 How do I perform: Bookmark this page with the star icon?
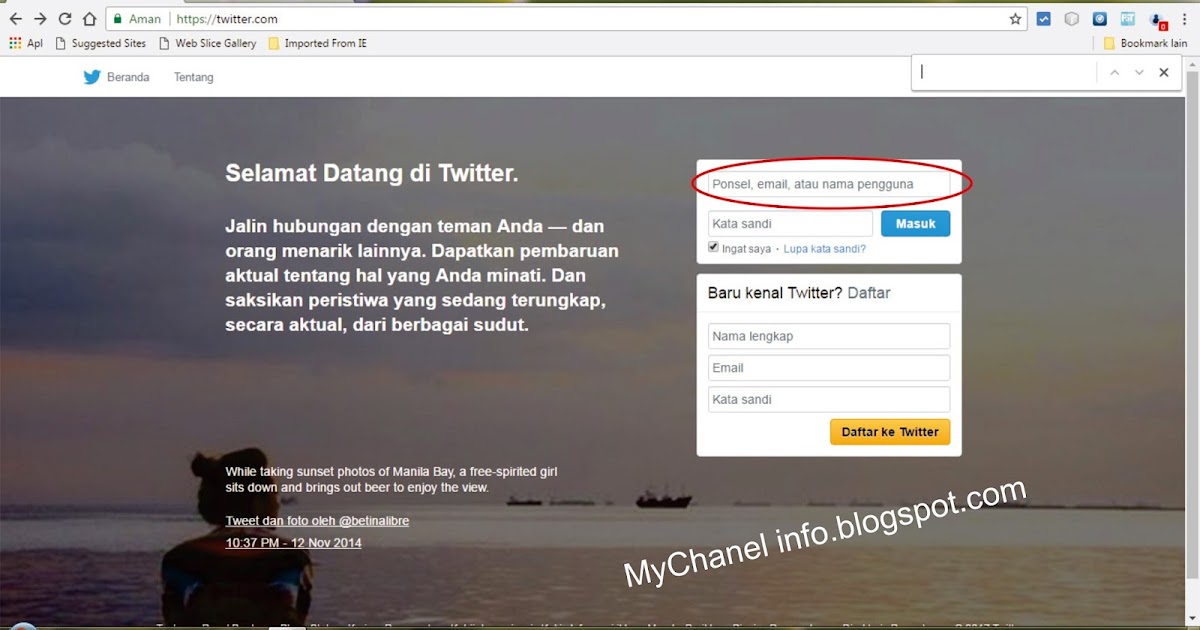pyautogui.click(x=1016, y=19)
